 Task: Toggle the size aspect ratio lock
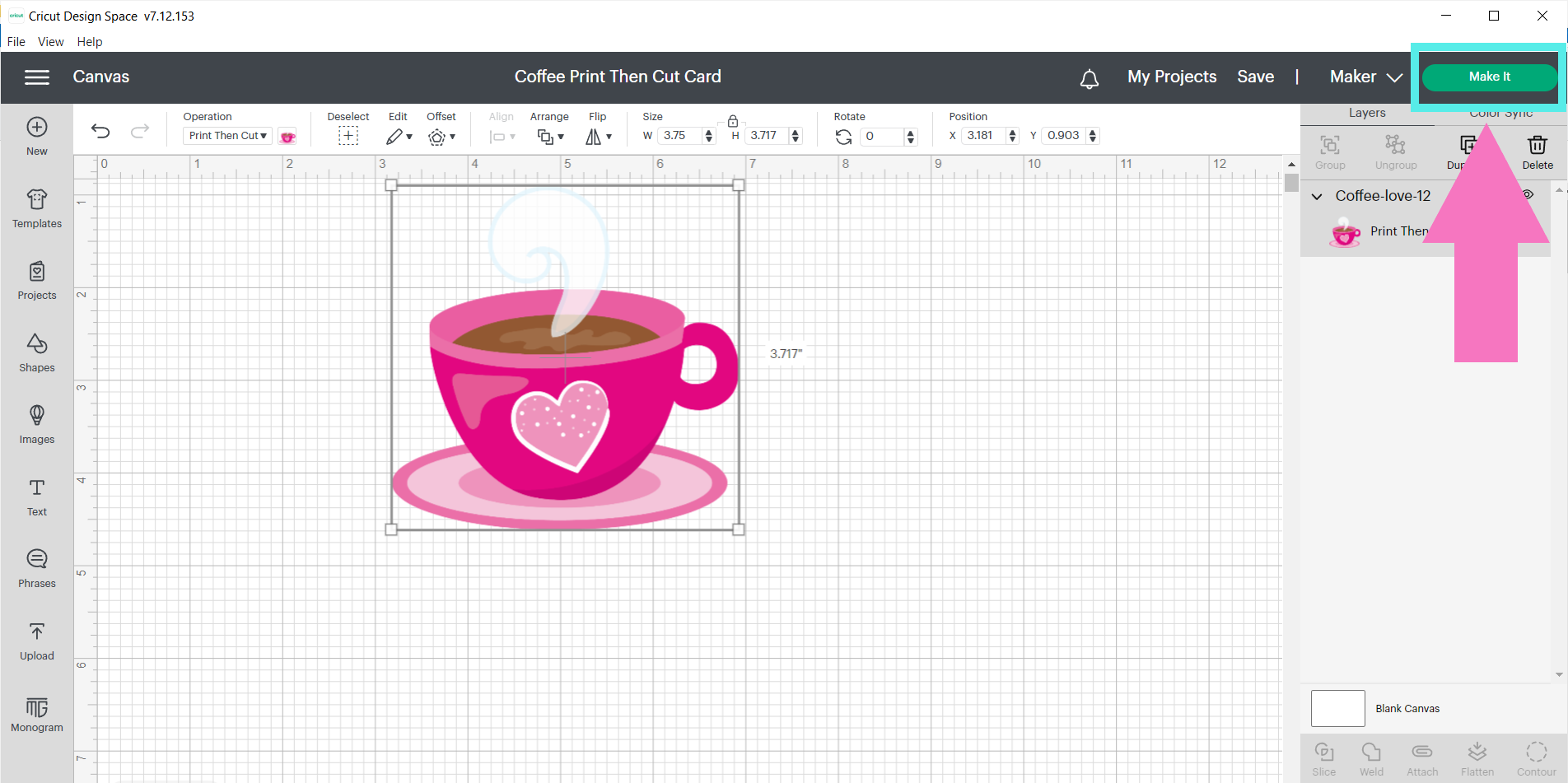point(732,120)
